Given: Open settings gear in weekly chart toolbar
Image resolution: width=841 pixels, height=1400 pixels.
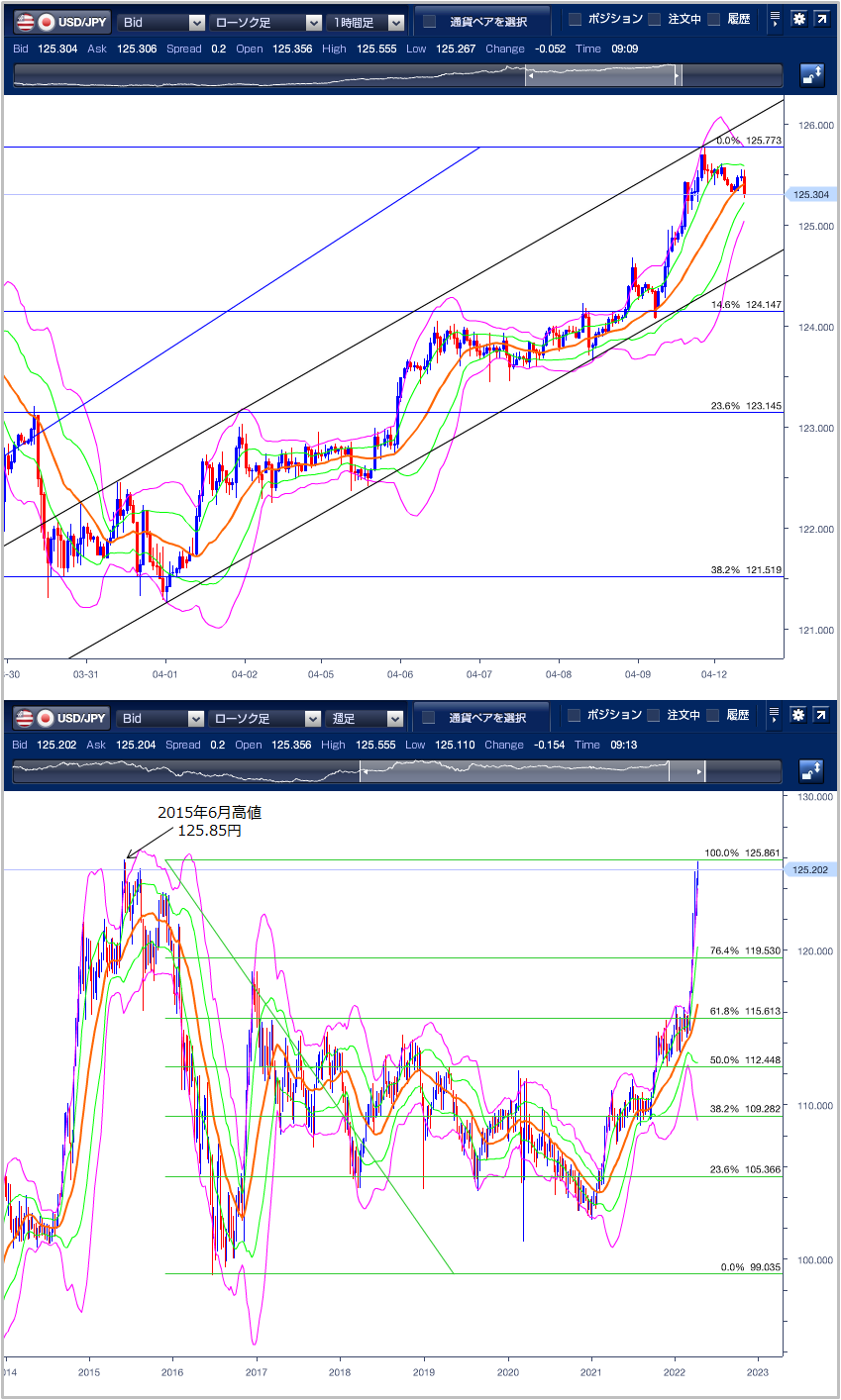Looking at the screenshot, I should (x=798, y=716).
